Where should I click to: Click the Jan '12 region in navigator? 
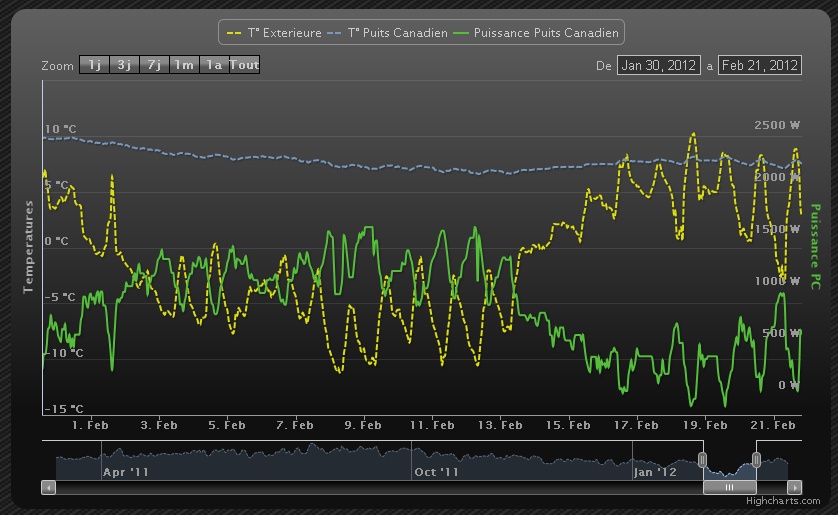[x=655, y=472]
